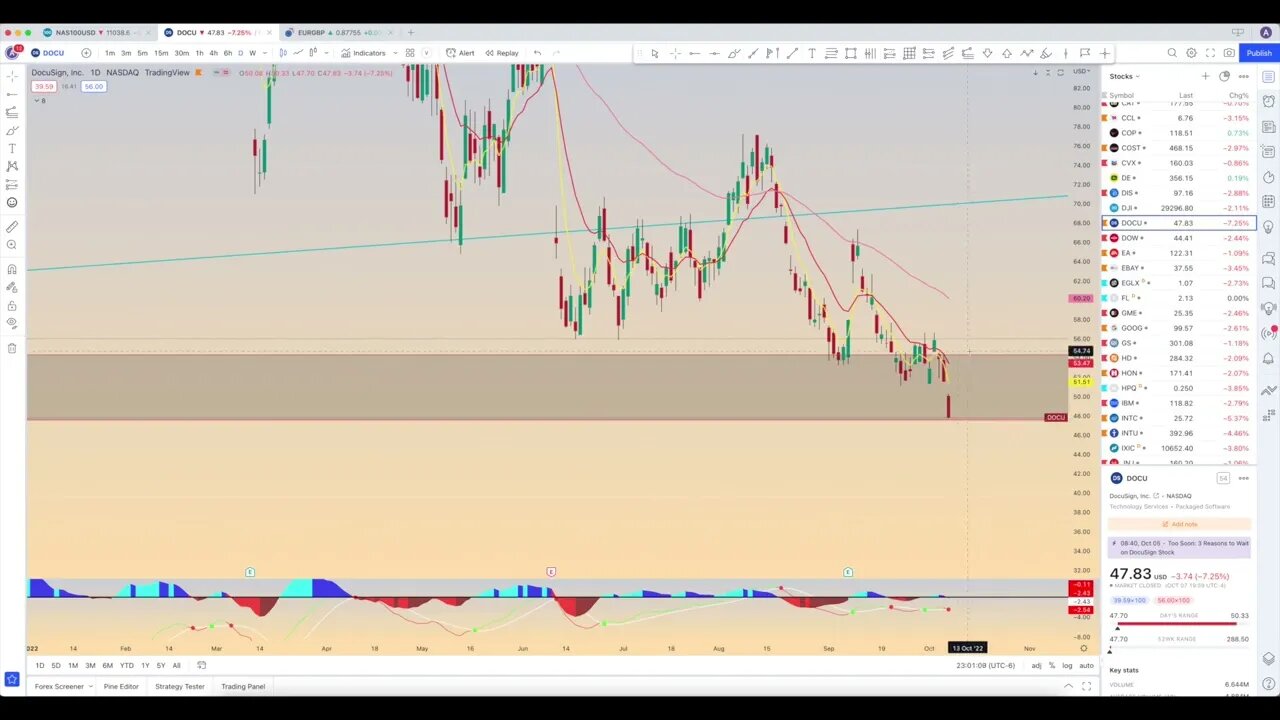This screenshot has width=1280, height=720.
Task: Collapse the bottom panel chevron
Action: 1068,686
